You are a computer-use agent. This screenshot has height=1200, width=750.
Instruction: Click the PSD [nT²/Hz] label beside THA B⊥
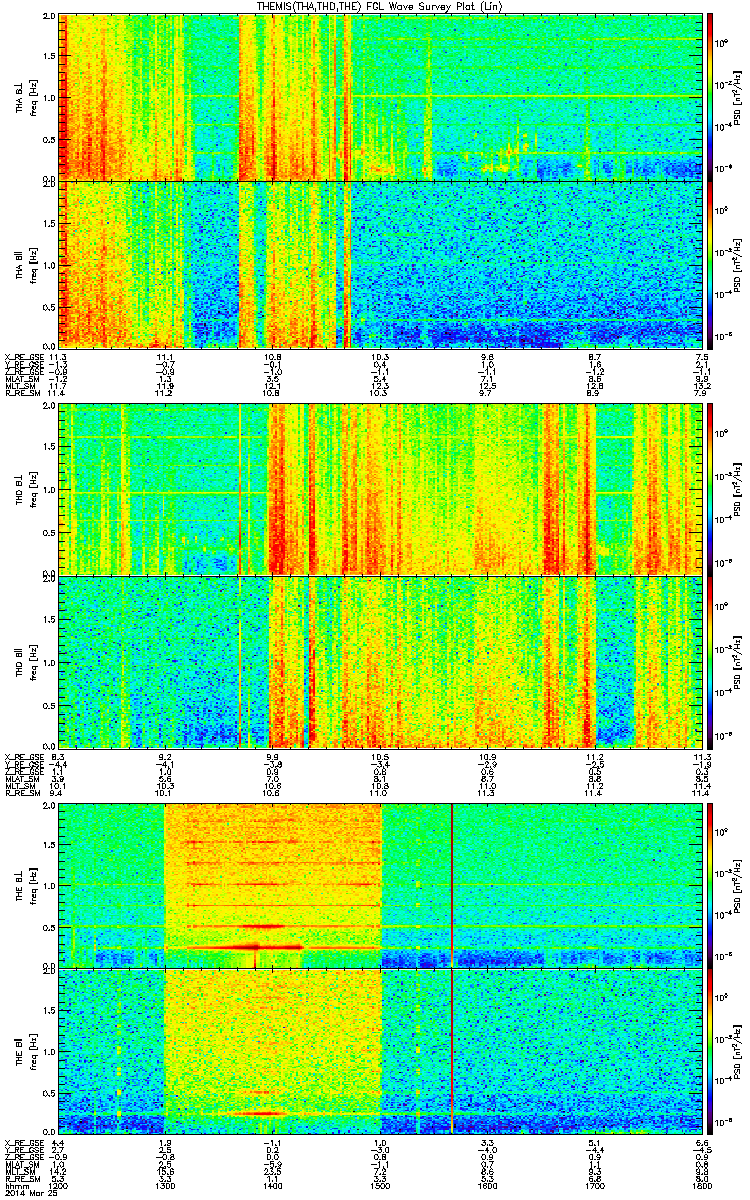[738, 97]
